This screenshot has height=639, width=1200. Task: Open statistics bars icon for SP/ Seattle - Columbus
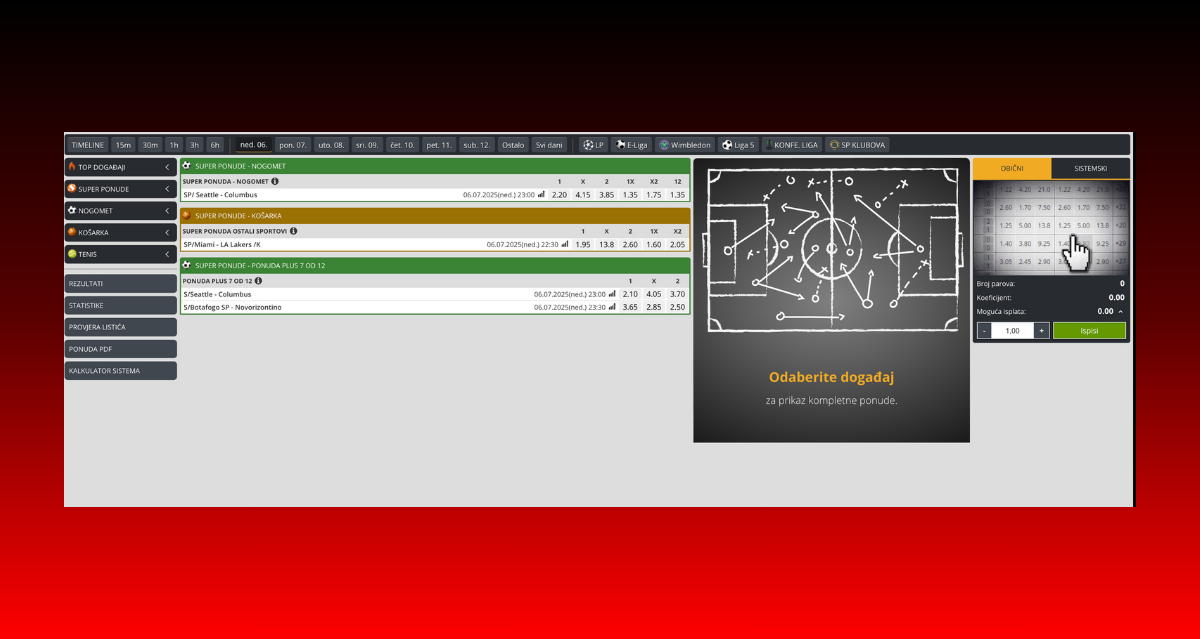coord(542,195)
